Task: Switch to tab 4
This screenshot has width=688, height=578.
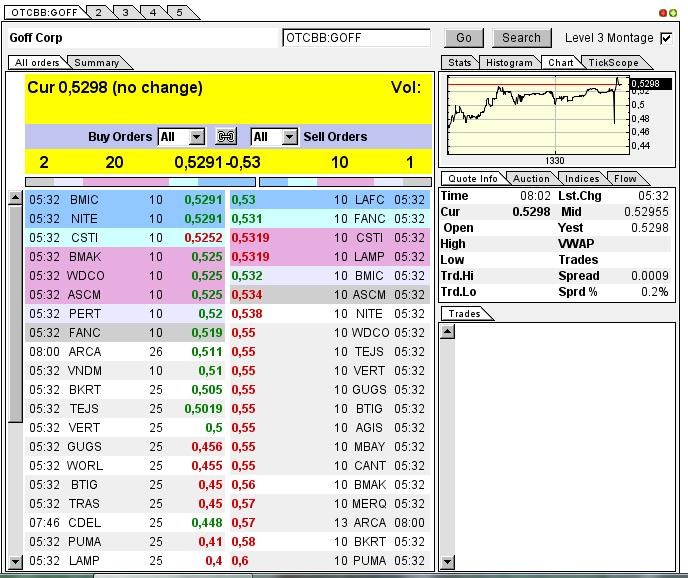Action: point(153,12)
